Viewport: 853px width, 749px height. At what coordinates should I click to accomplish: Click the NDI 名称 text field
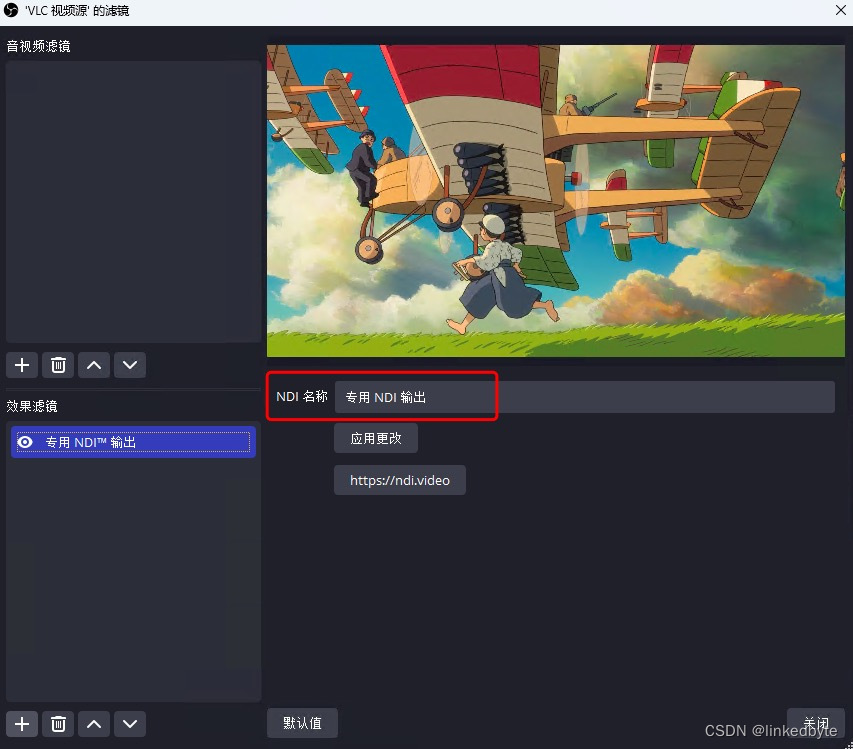coord(584,397)
